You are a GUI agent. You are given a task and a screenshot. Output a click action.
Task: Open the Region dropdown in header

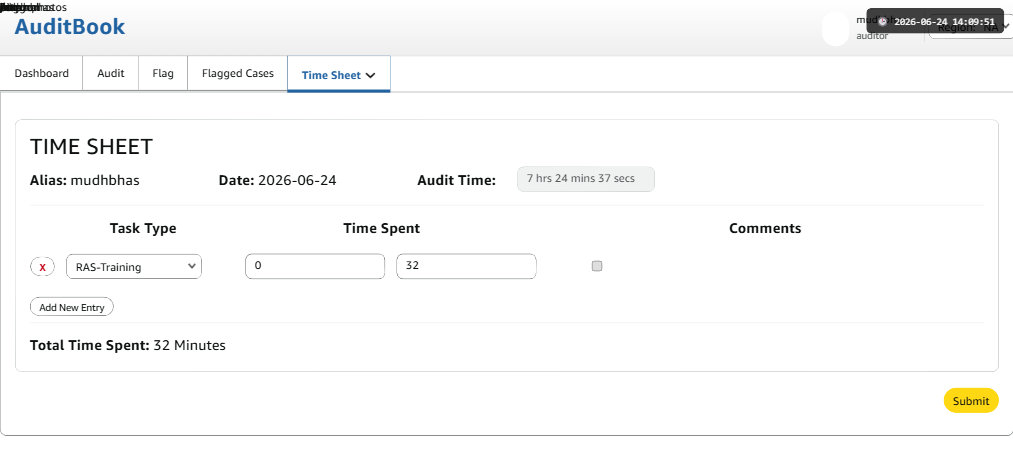point(970,27)
